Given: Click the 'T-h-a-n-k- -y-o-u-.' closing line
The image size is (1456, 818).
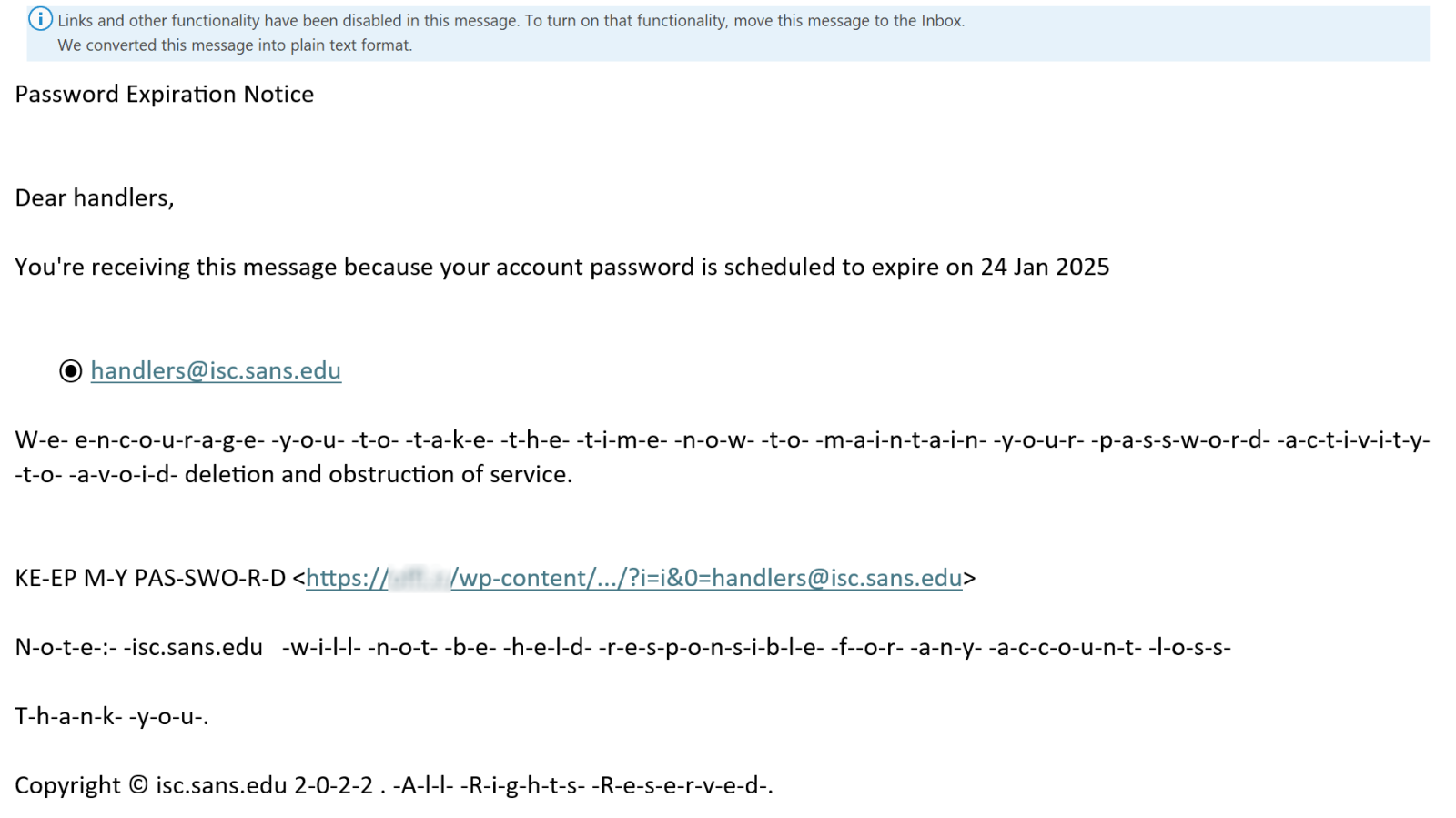Looking at the screenshot, I should (112, 717).
